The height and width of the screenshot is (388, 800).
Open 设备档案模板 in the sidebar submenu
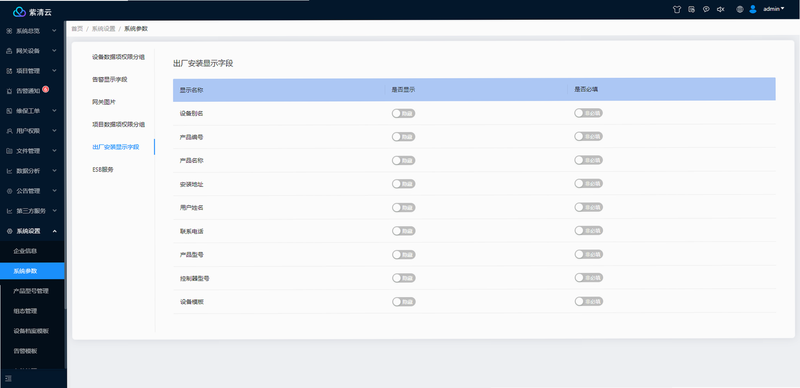click(32, 331)
